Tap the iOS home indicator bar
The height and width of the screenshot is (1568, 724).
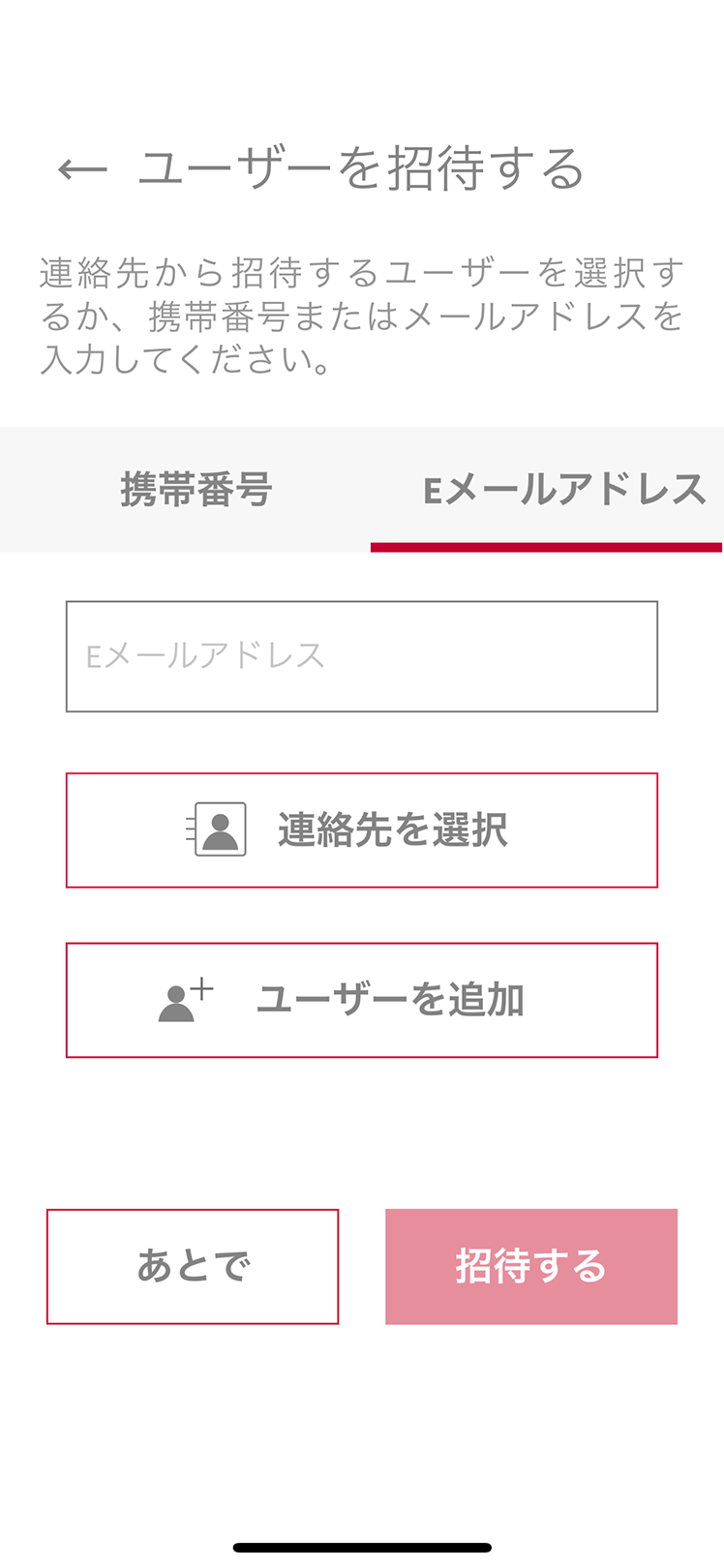coord(362,1548)
